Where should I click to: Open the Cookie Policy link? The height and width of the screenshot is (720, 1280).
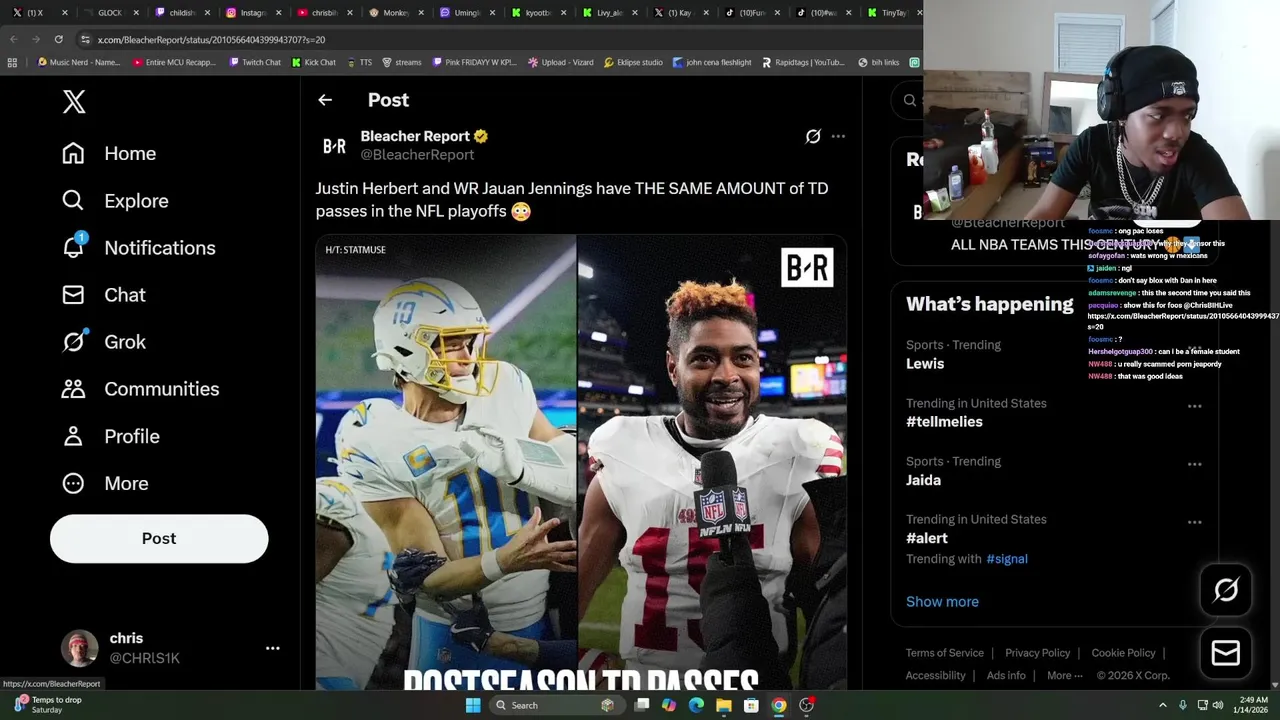pyautogui.click(x=1123, y=653)
